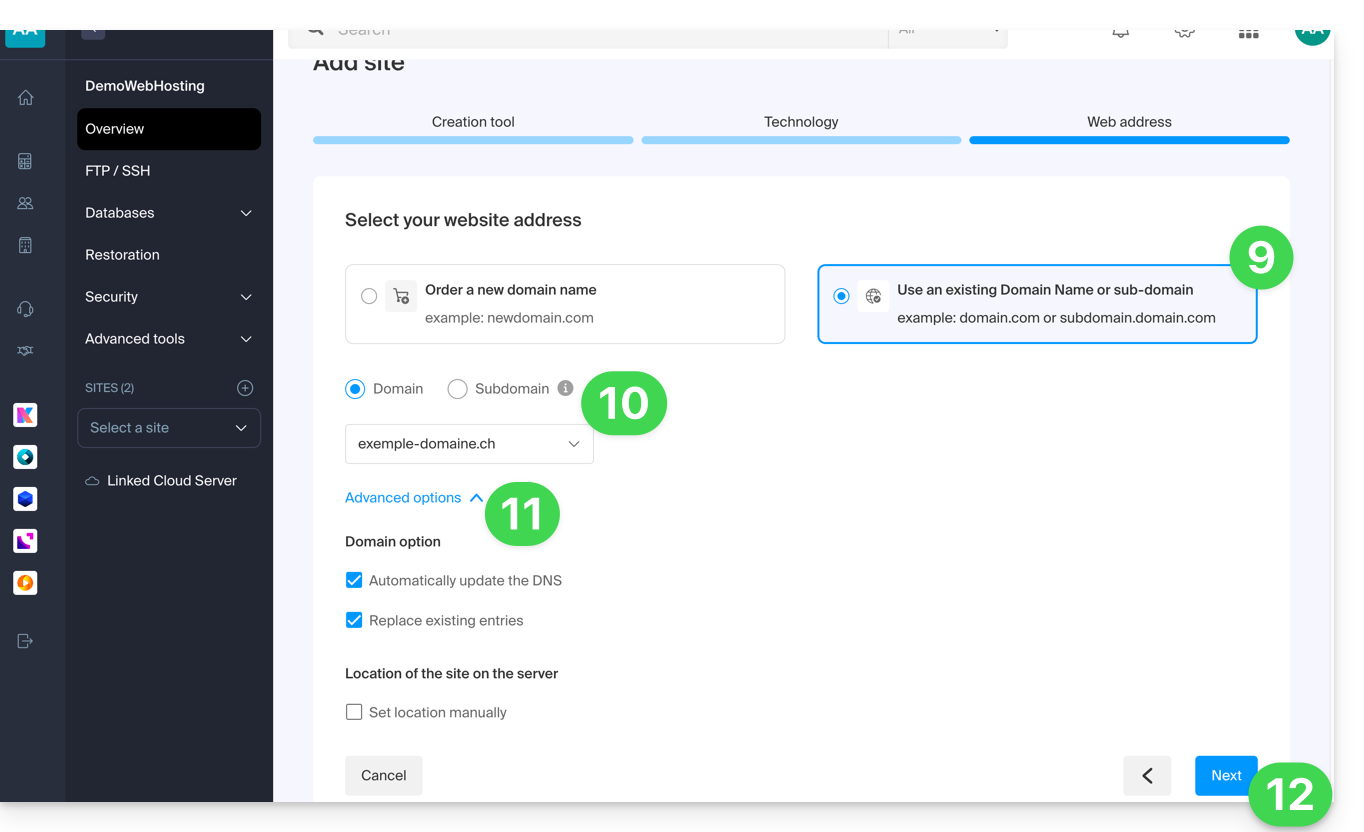Click the add site plus icon

tap(245, 388)
